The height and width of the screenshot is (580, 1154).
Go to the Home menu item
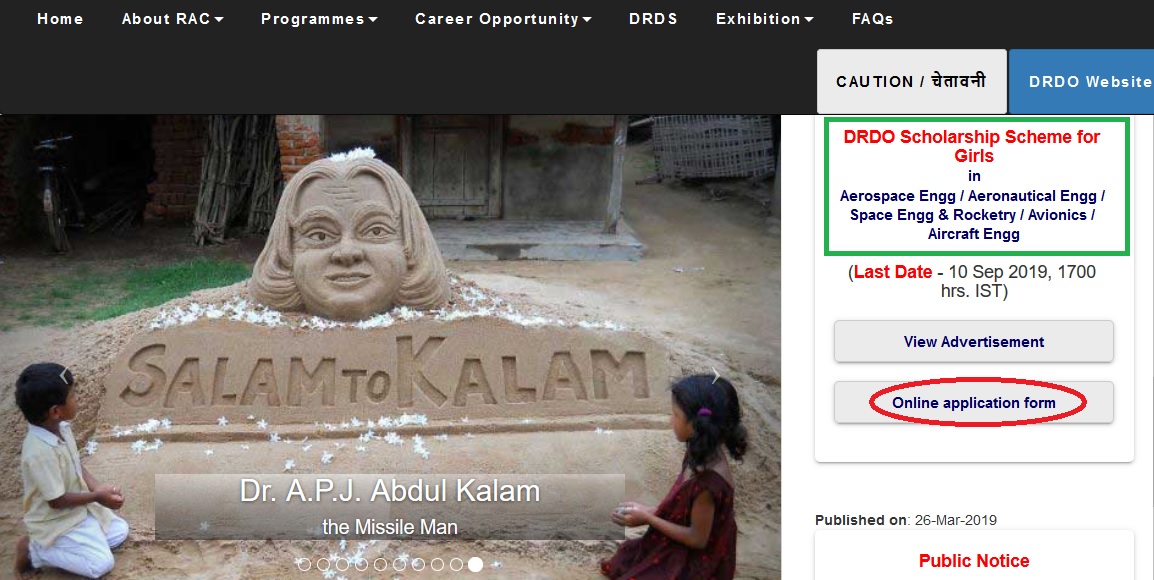point(60,19)
